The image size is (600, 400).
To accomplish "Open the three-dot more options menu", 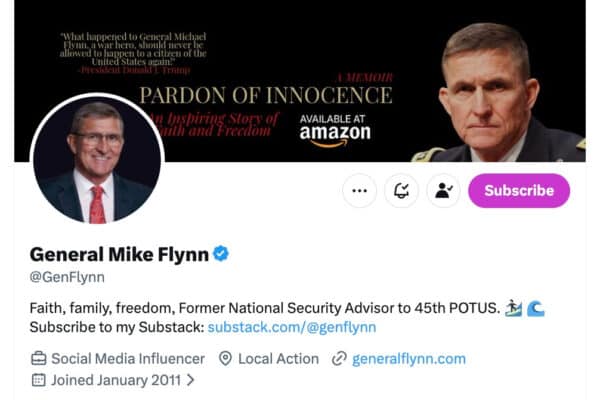I will (x=359, y=190).
